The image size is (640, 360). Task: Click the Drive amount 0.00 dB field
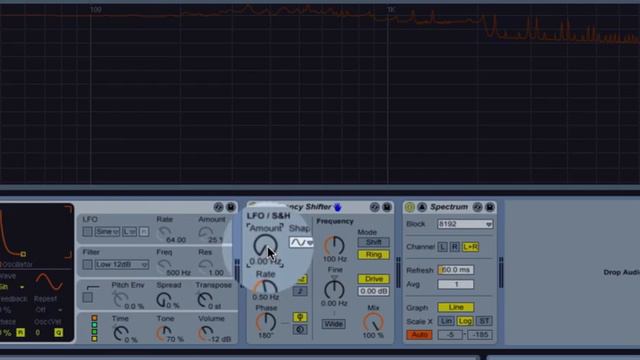click(x=373, y=291)
